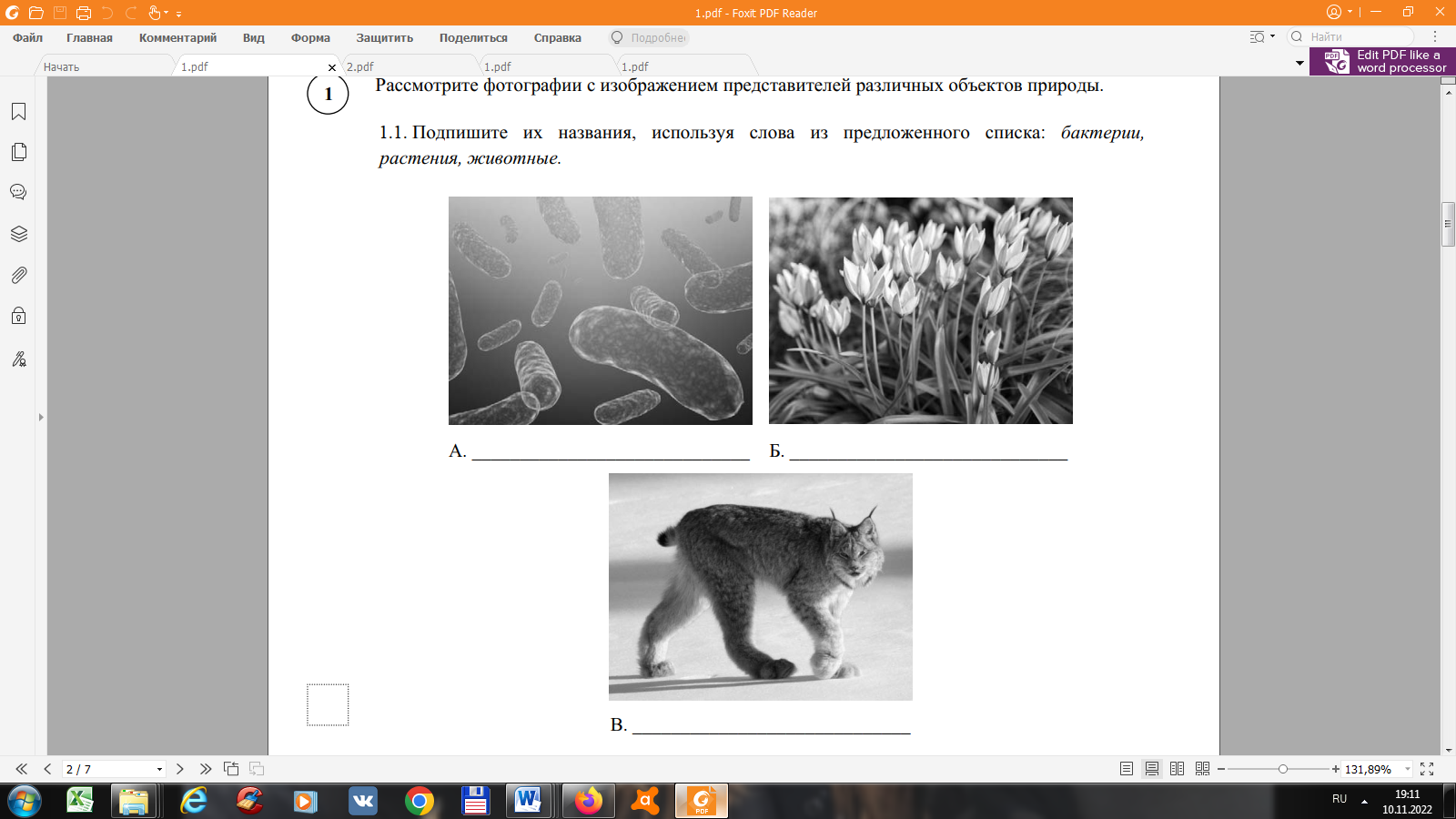Switch to continuous page view

point(1152,769)
